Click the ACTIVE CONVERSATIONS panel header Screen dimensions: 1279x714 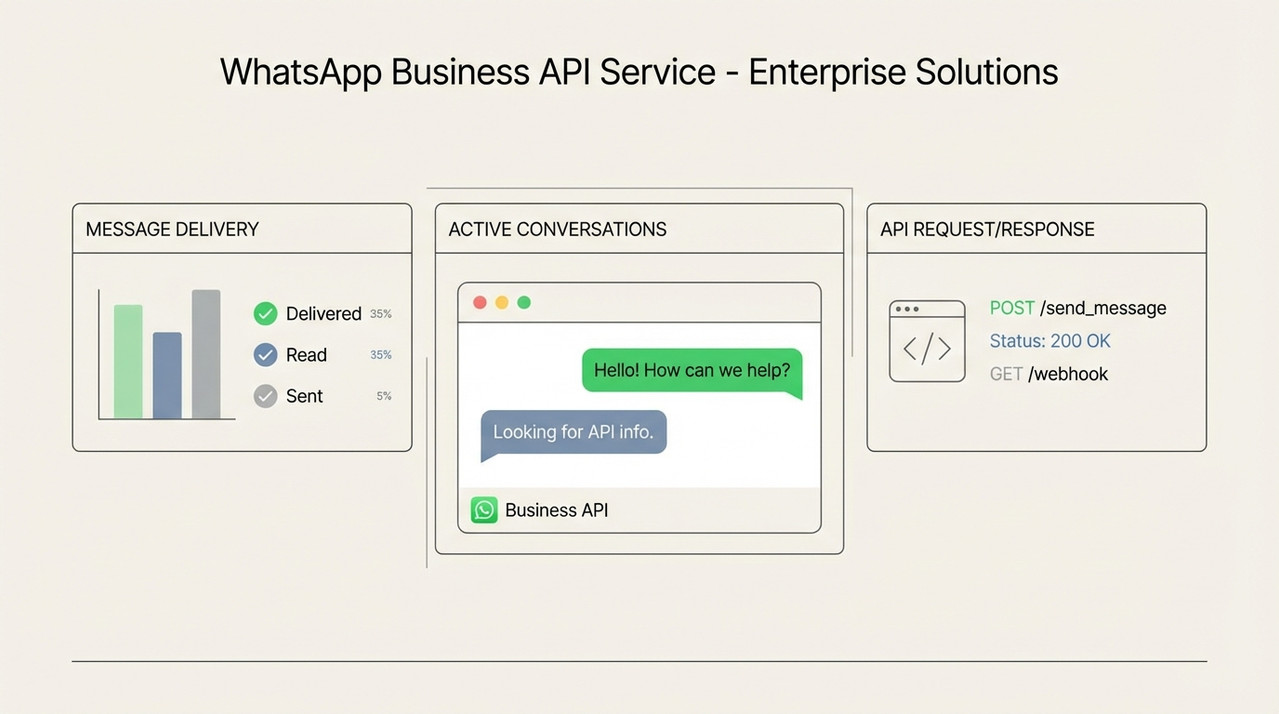click(x=639, y=229)
